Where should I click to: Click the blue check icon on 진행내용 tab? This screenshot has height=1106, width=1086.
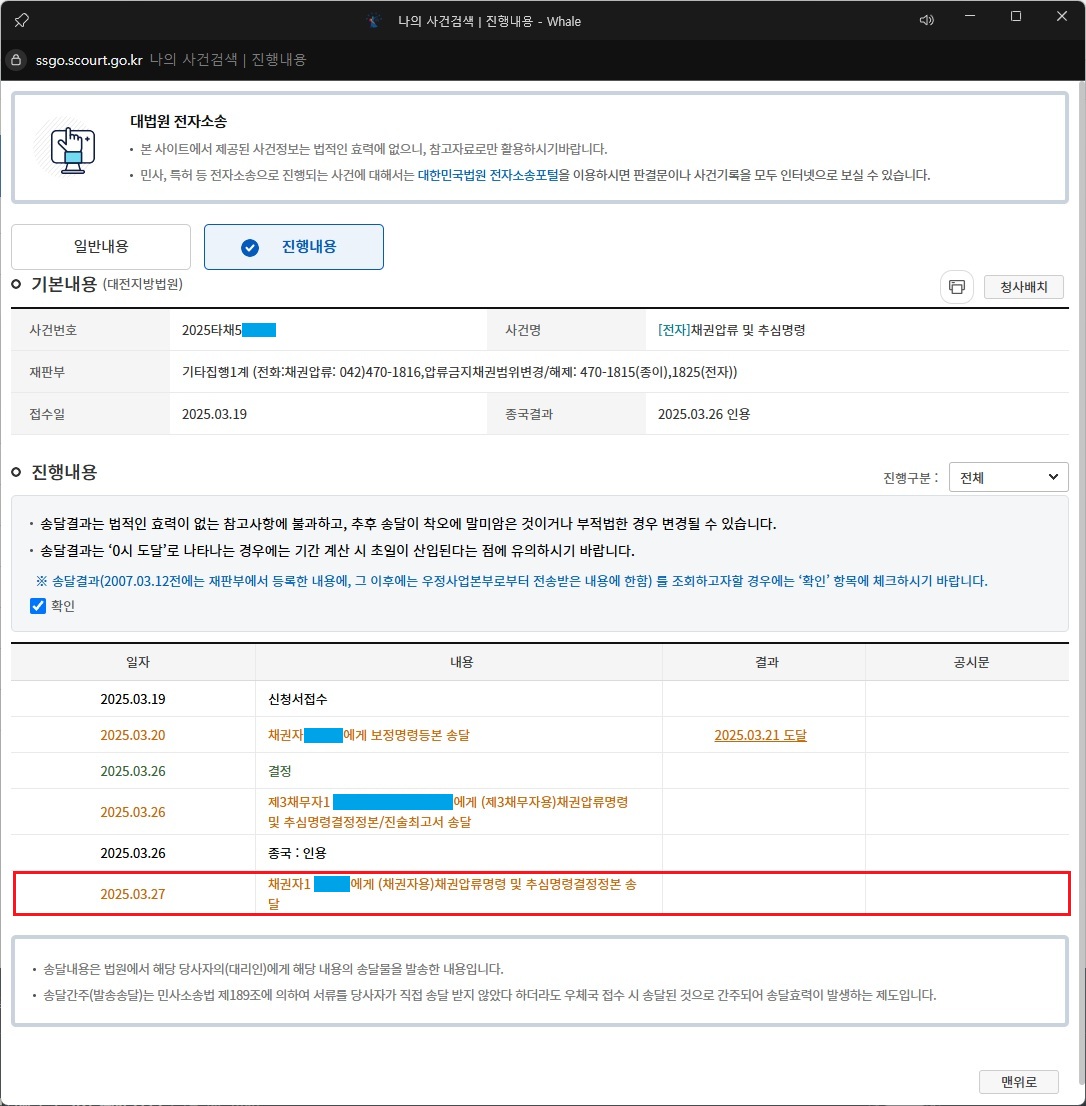tap(248, 246)
